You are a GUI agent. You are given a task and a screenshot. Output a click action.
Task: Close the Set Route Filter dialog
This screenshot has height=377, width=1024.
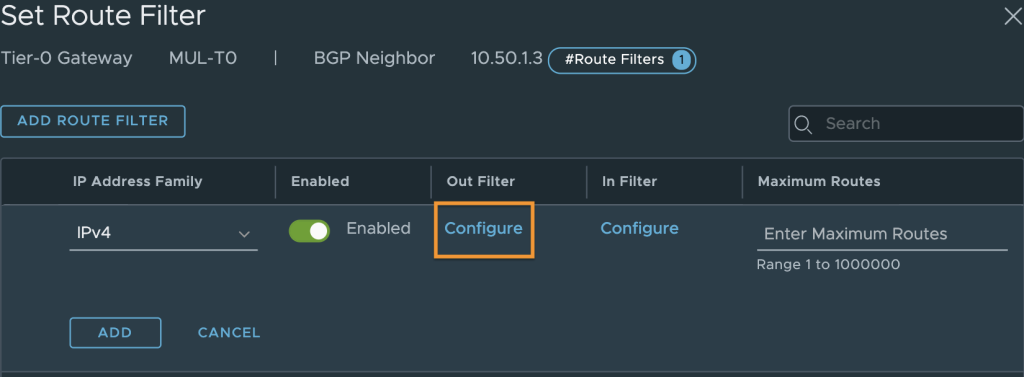pos(1012,17)
